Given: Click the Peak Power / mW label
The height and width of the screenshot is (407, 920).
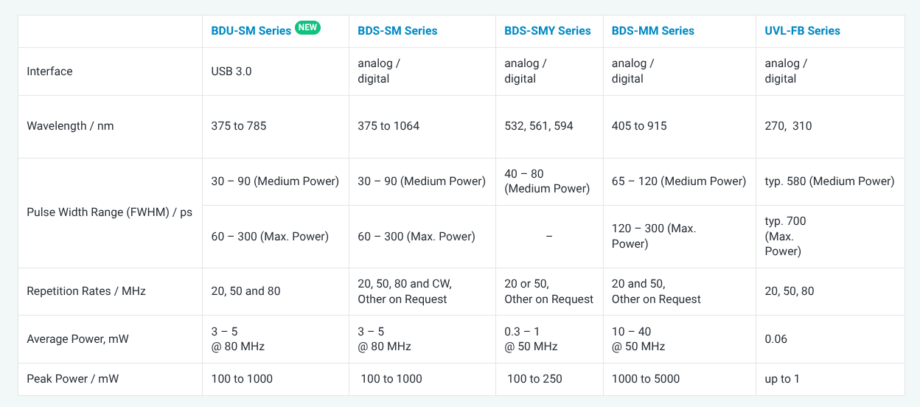Looking at the screenshot, I should [x=73, y=379].
